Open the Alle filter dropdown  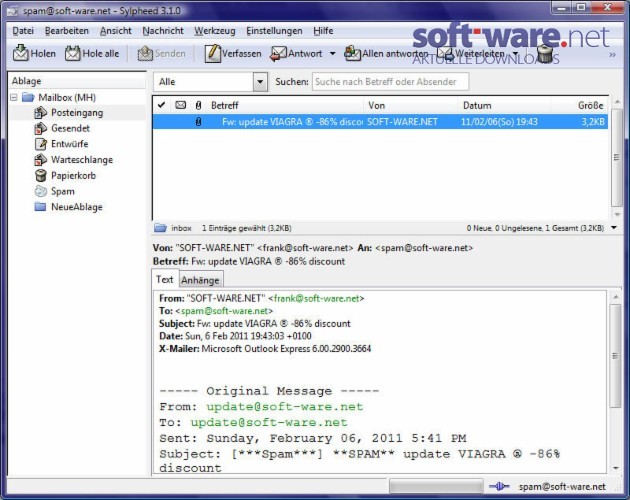[x=260, y=82]
